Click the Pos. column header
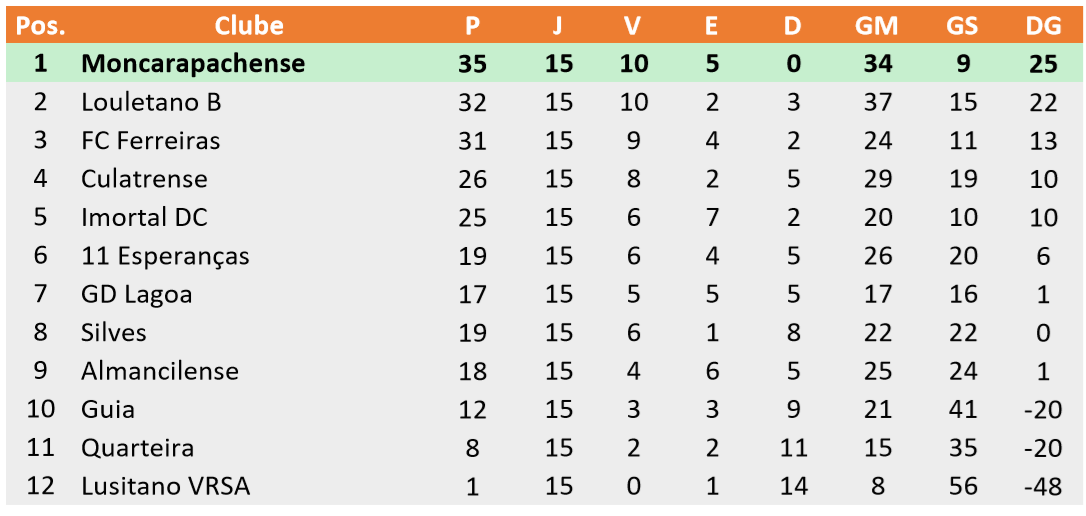Image resolution: width=1086 pixels, height=516 pixels. coord(41,26)
